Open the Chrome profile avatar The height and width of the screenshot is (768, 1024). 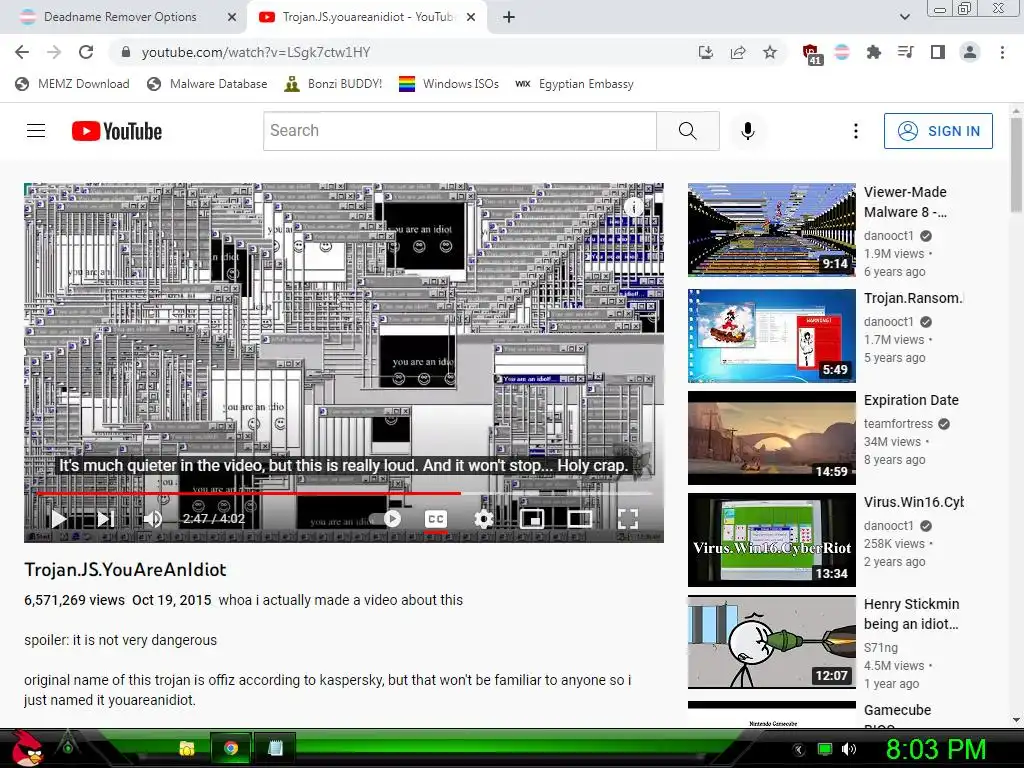[970, 52]
